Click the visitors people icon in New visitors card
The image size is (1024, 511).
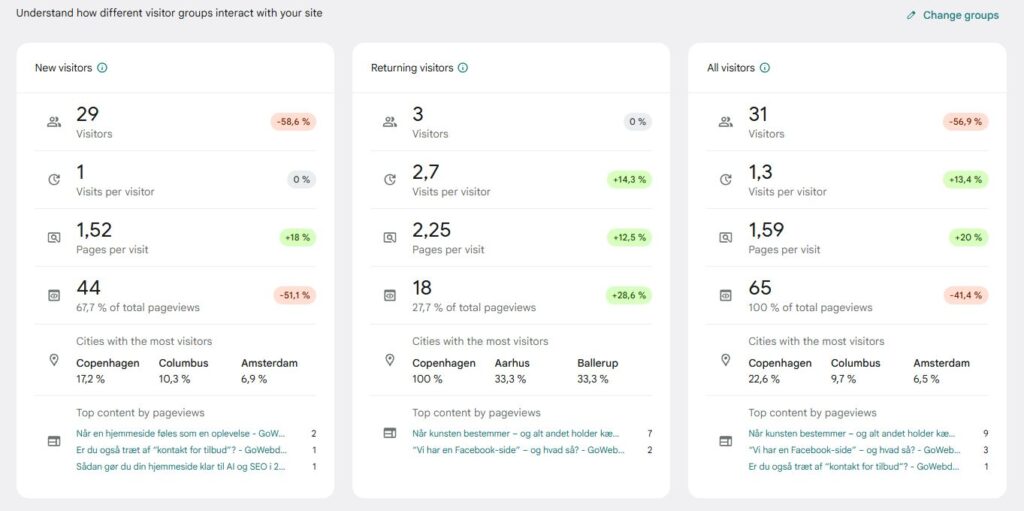[x=54, y=122]
